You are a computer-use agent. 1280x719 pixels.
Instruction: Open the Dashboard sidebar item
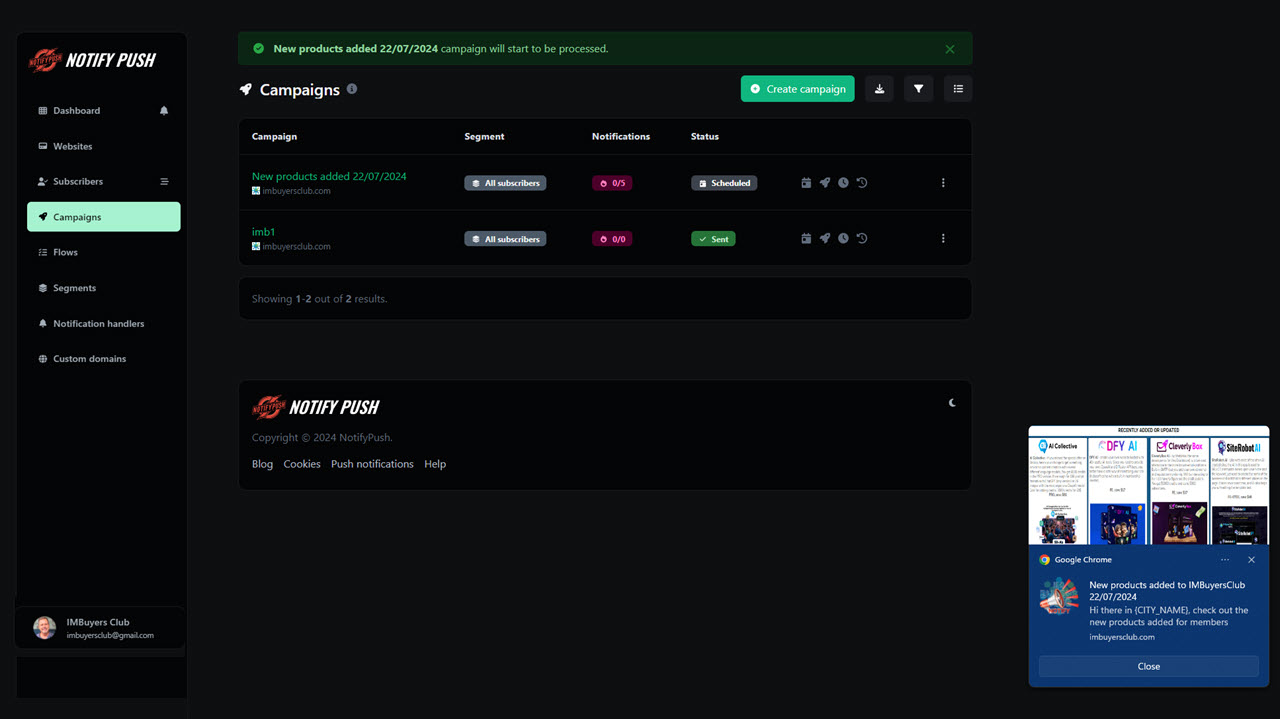coord(76,111)
